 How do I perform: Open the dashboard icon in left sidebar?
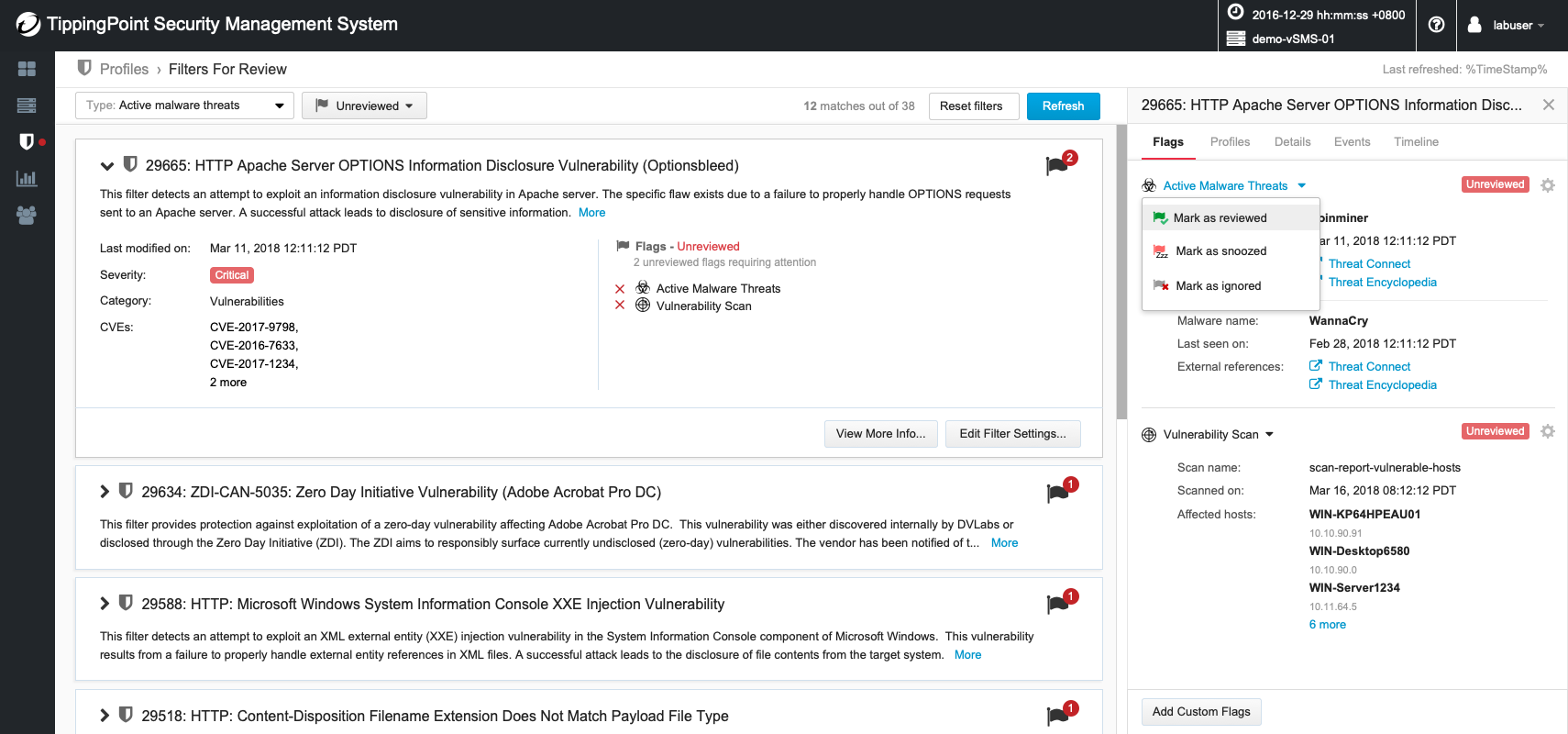[x=27, y=69]
